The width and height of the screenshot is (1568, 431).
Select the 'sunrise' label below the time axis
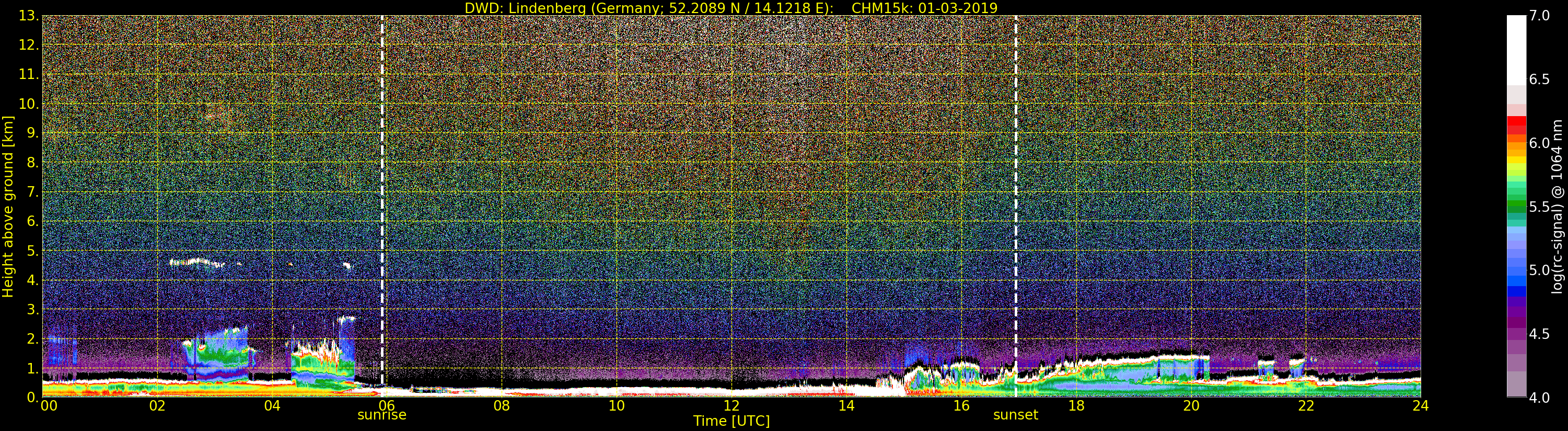pyautogui.click(x=381, y=415)
